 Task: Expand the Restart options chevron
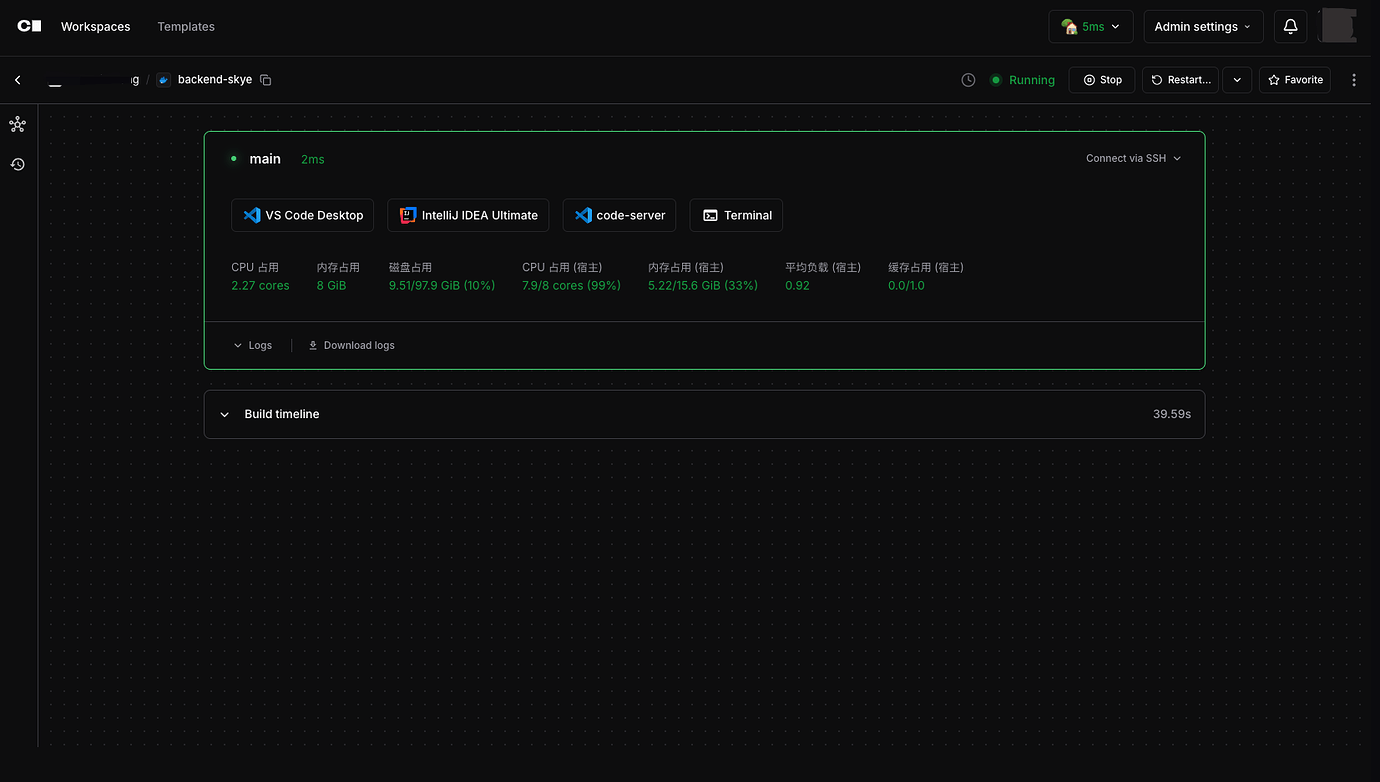pyautogui.click(x=1237, y=80)
